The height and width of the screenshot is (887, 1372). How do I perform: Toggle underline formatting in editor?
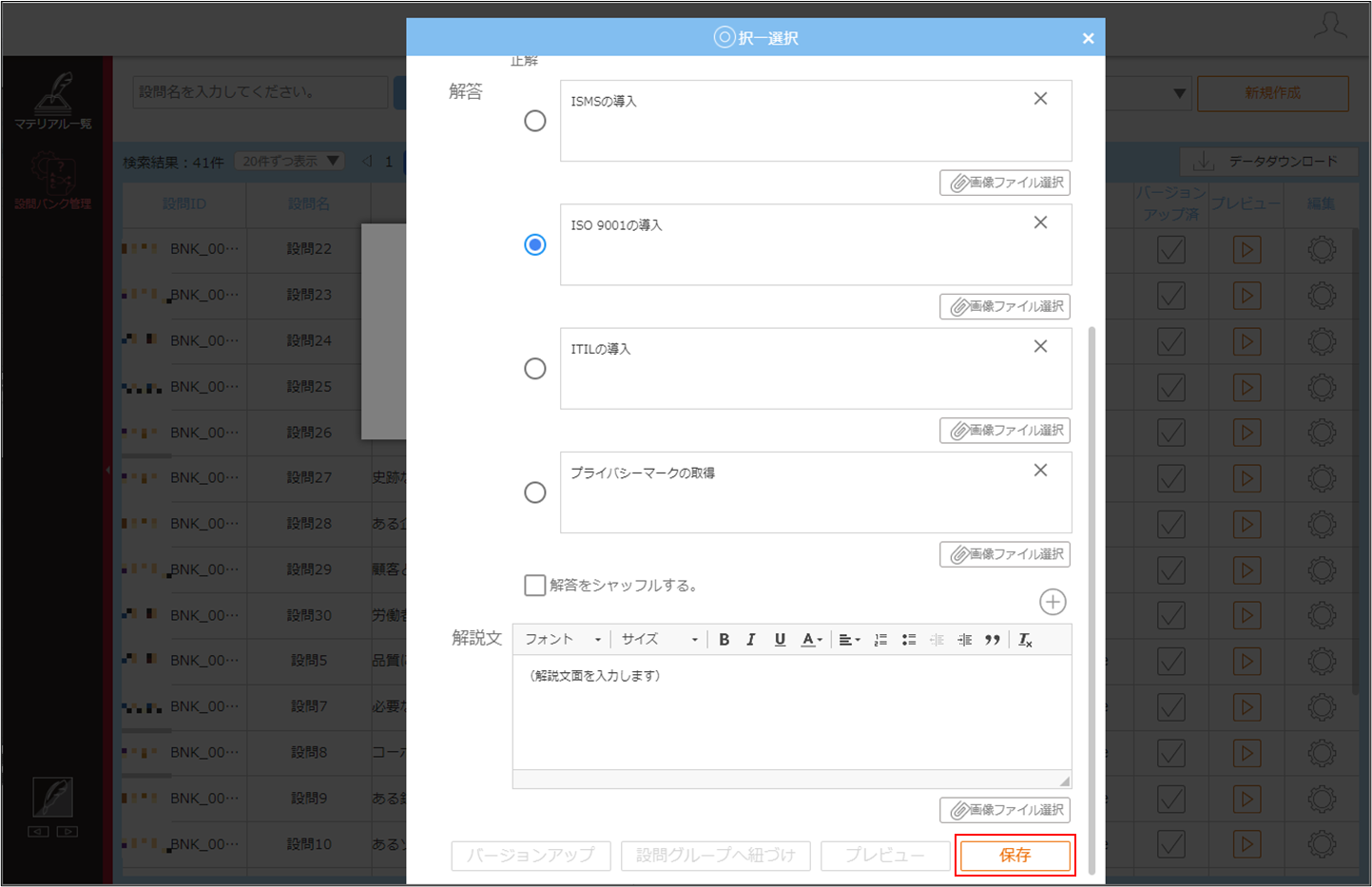pyautogui.click(x=780, y=640)
